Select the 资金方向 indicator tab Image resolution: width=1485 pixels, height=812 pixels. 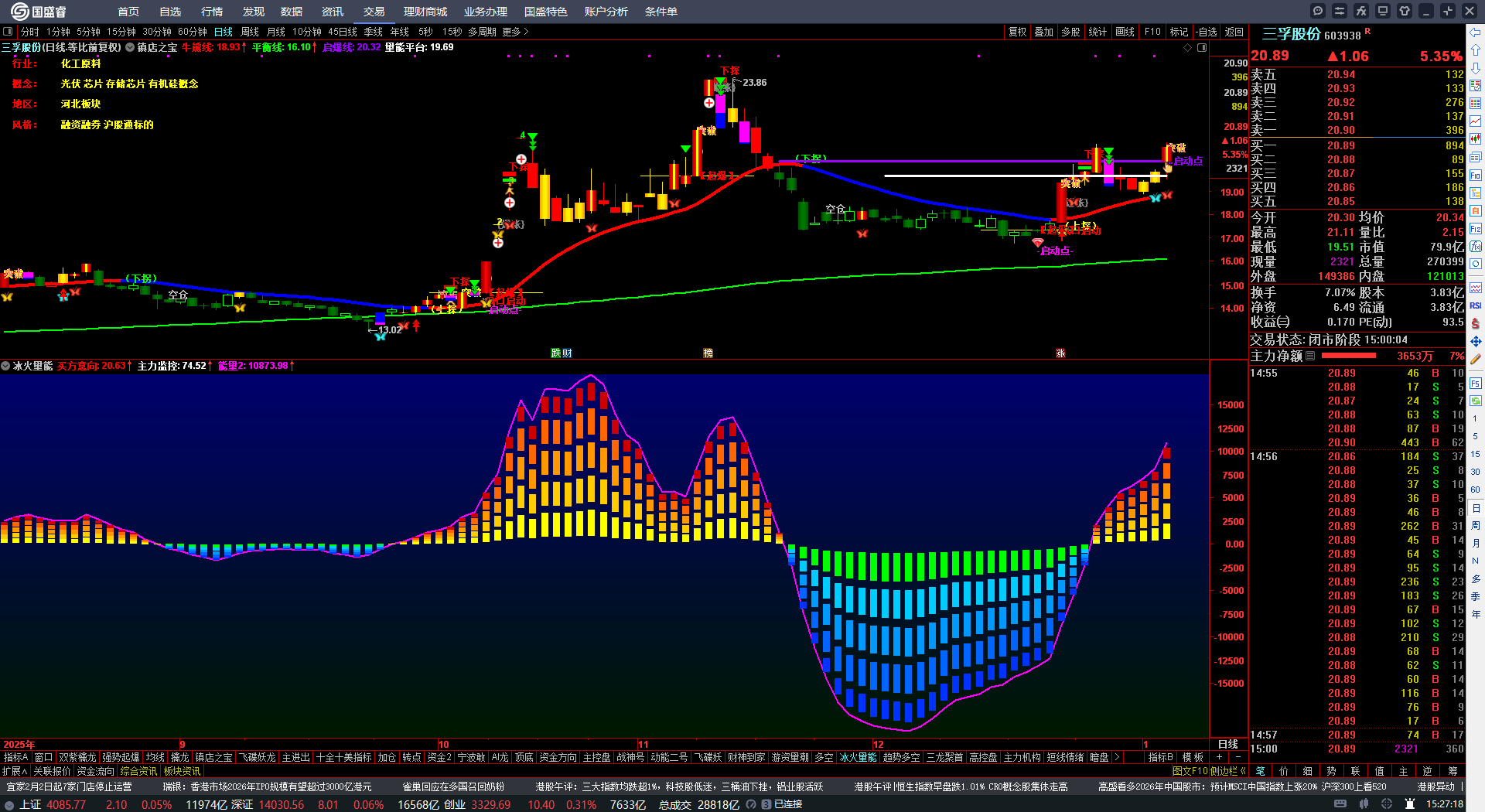tap(558, 757)
